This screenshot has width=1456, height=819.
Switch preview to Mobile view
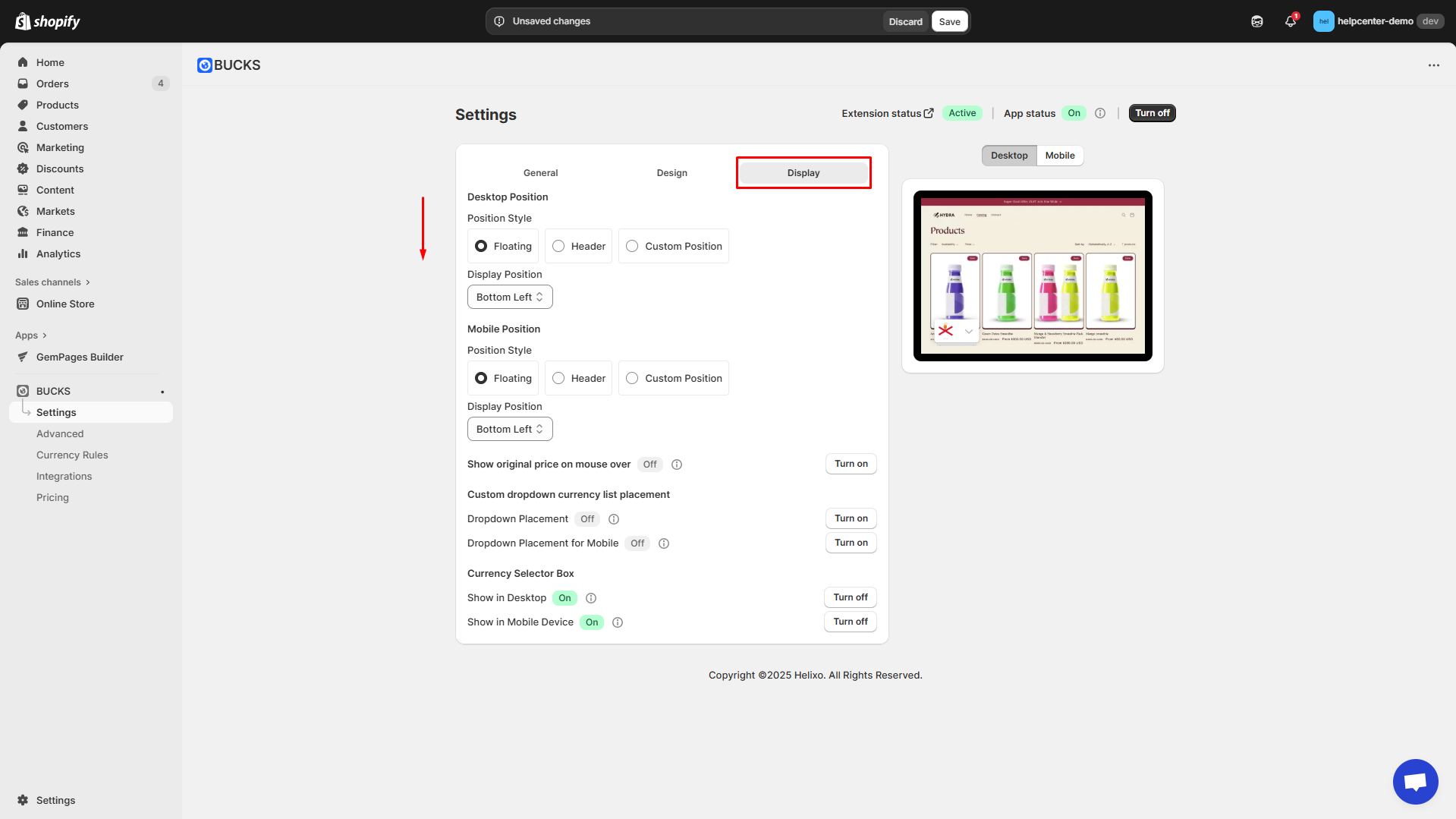coord(1059,156)
